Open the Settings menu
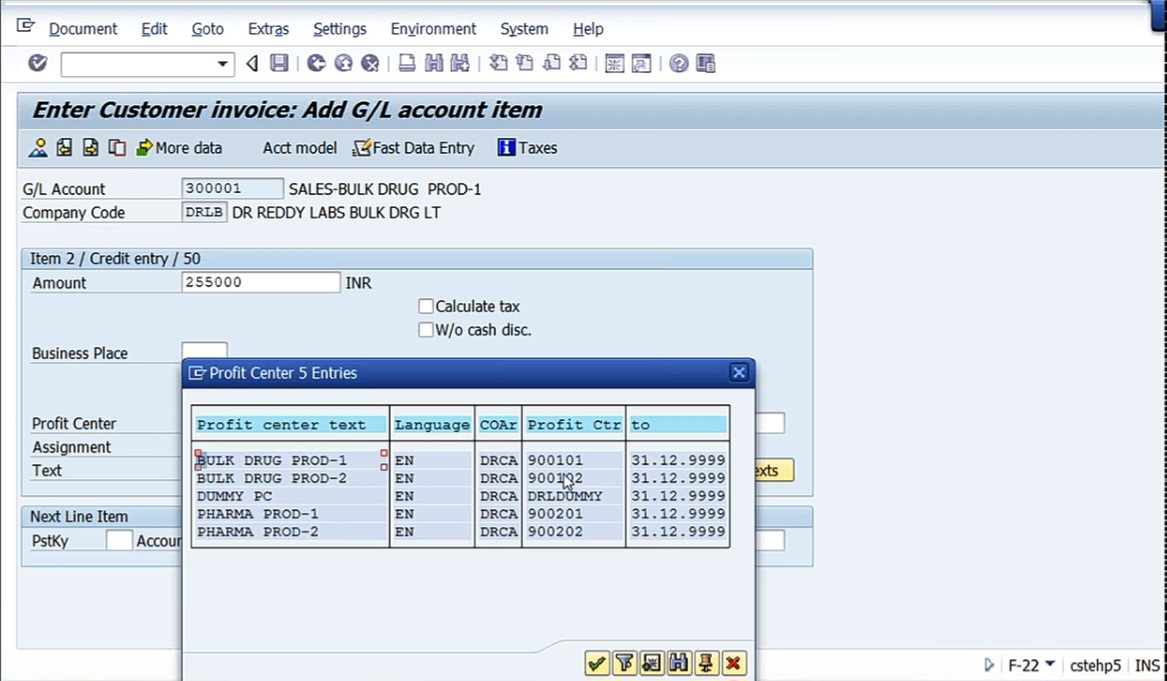The width and height of the screenshot is (1167, 681). point(339,29)
